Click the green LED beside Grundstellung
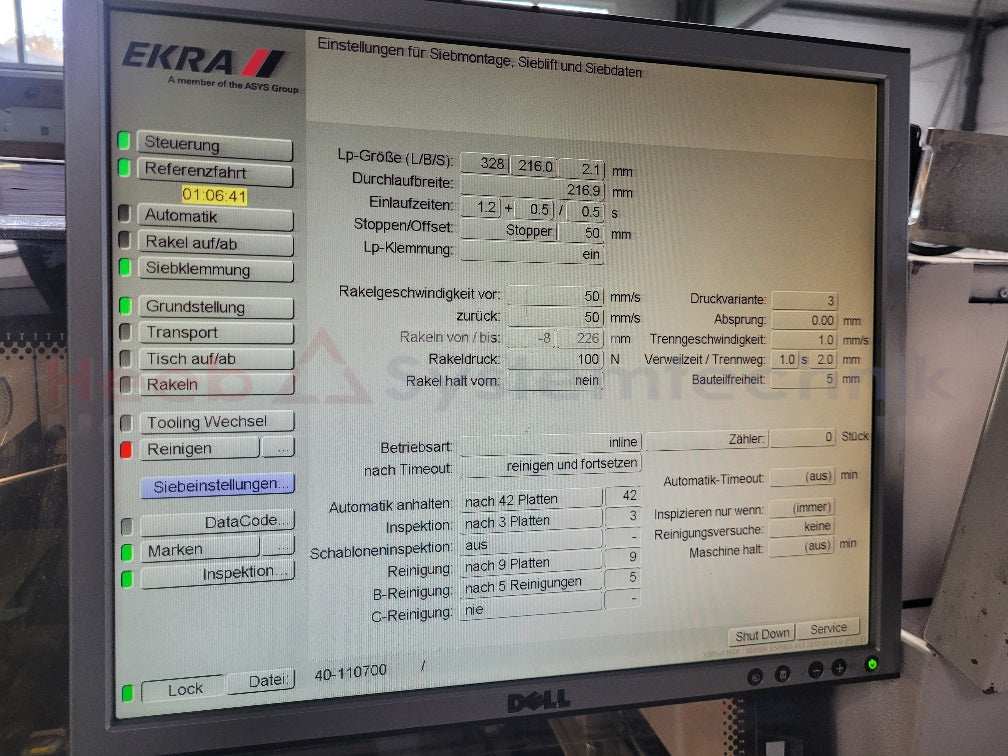This screenshot has width=1008, height=756. [x=125, y=306]
